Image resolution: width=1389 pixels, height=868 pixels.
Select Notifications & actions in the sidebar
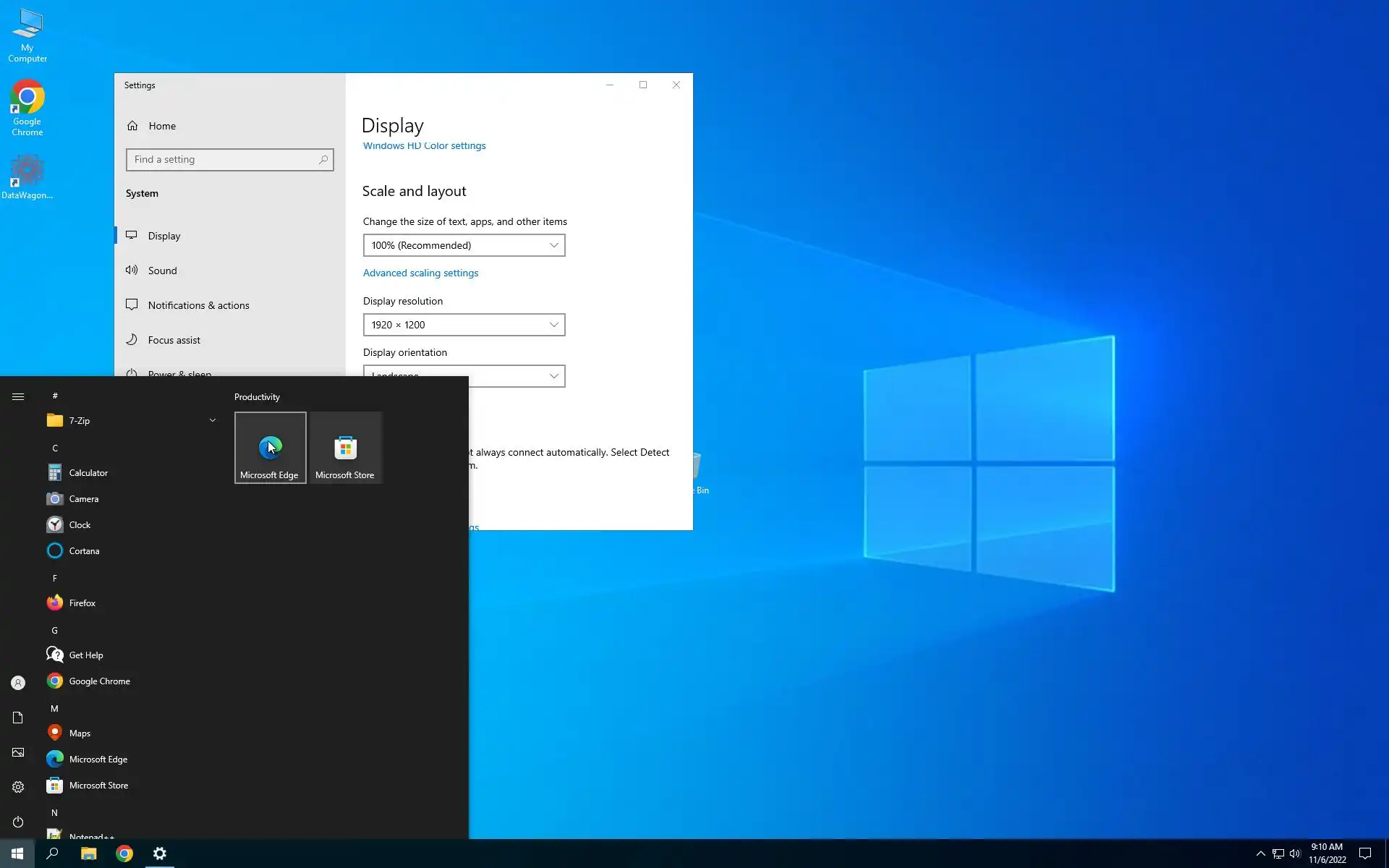(198, 305)
